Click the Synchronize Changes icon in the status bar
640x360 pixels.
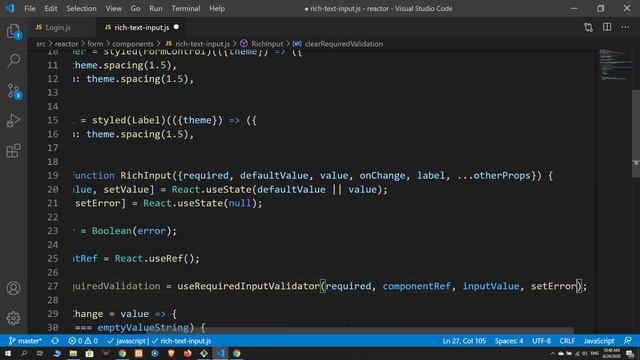(x=55, y=341)
